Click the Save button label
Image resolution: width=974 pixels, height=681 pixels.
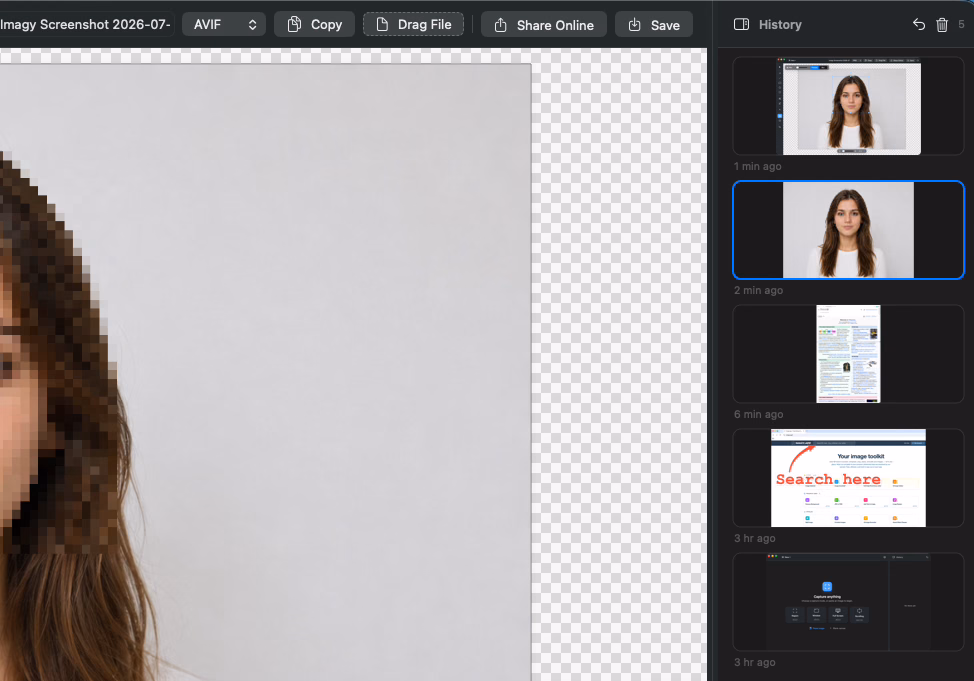click(x=665, y=25)
